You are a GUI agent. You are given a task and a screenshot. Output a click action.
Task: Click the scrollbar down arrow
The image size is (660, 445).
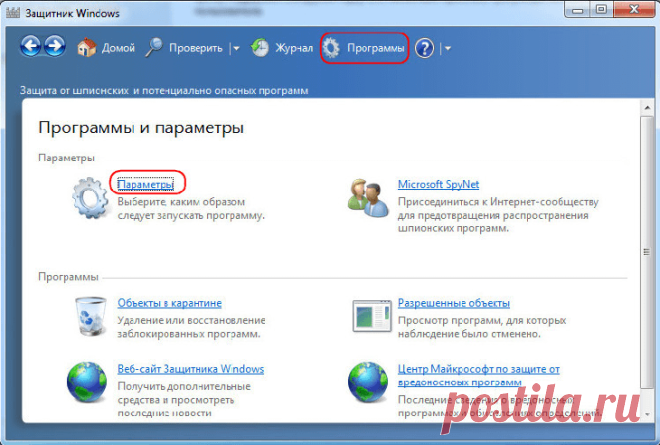tap(647, 414)
